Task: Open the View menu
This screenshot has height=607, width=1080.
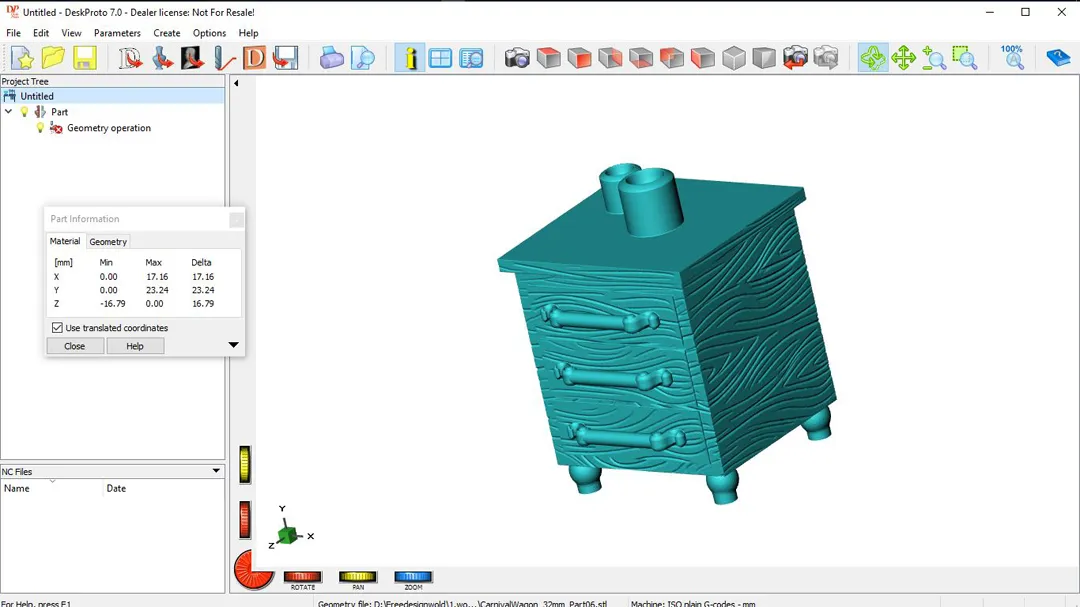Action: pos(71,33)
